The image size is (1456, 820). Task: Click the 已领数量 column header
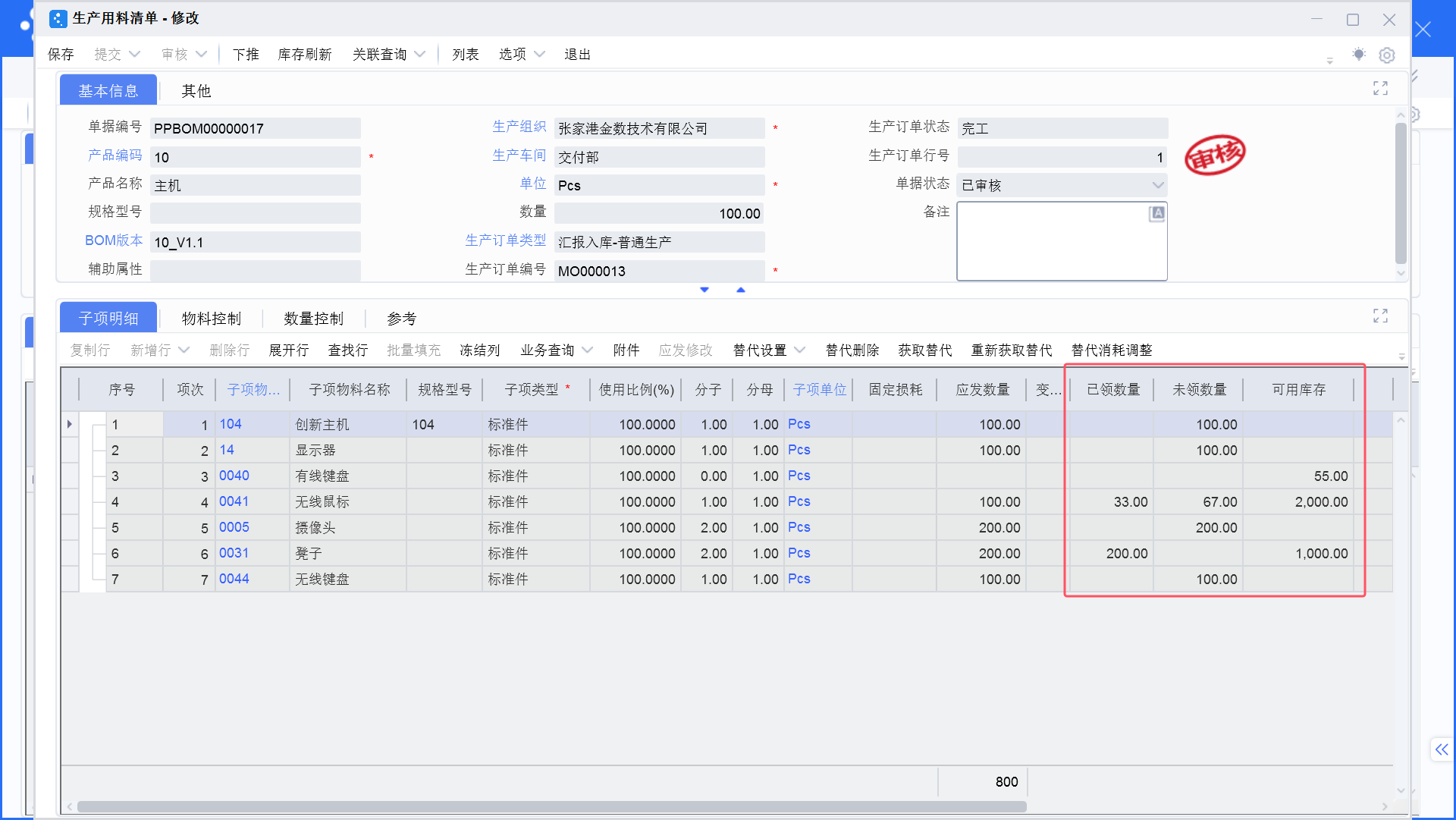(1113, 390)
